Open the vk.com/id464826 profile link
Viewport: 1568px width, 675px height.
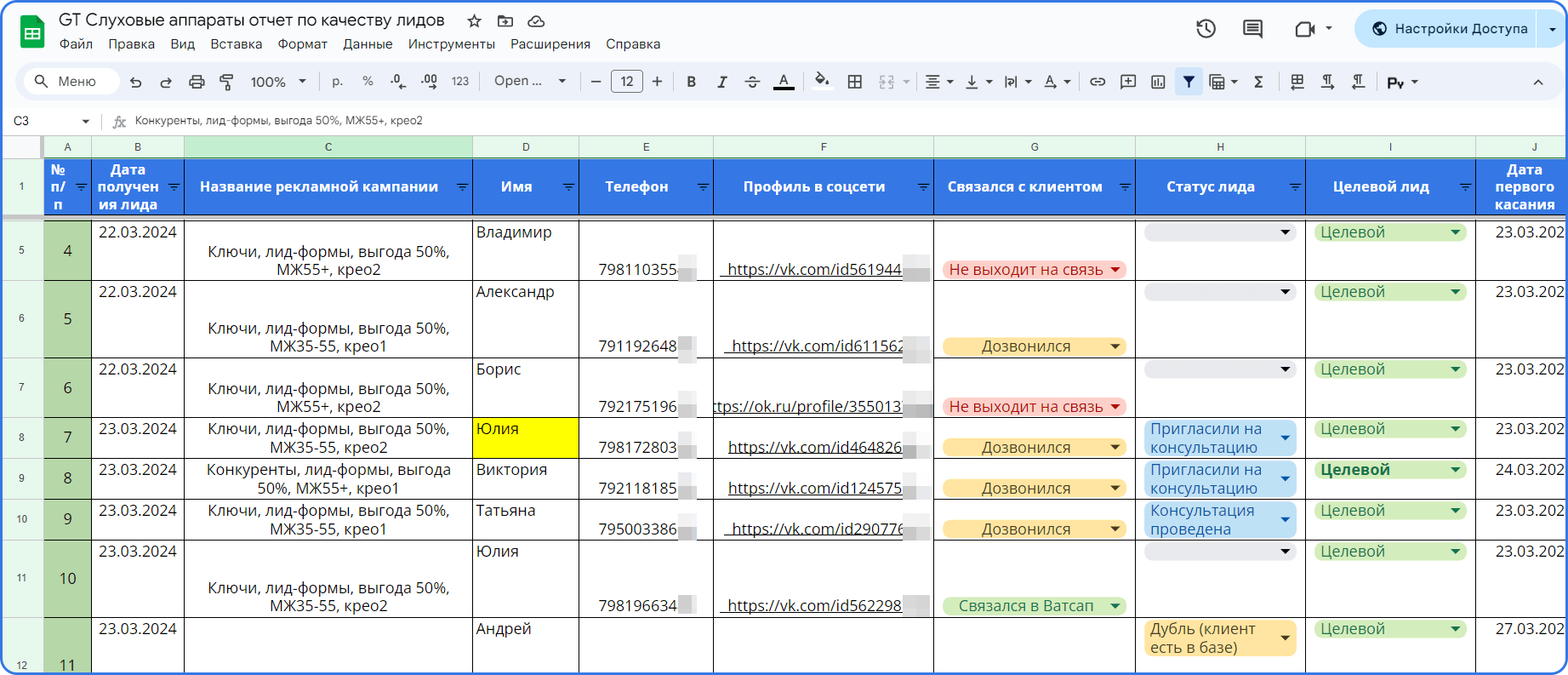[x=814, y=448]
